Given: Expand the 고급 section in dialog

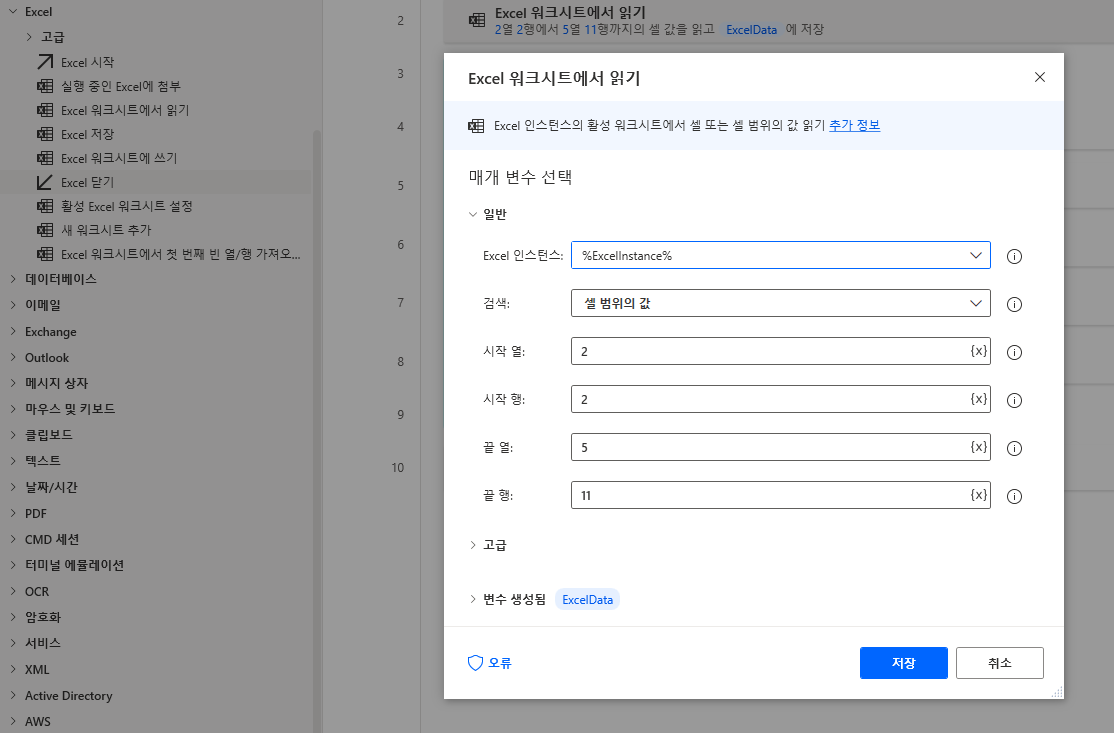Looking at the screenshot, I should 473,545.
